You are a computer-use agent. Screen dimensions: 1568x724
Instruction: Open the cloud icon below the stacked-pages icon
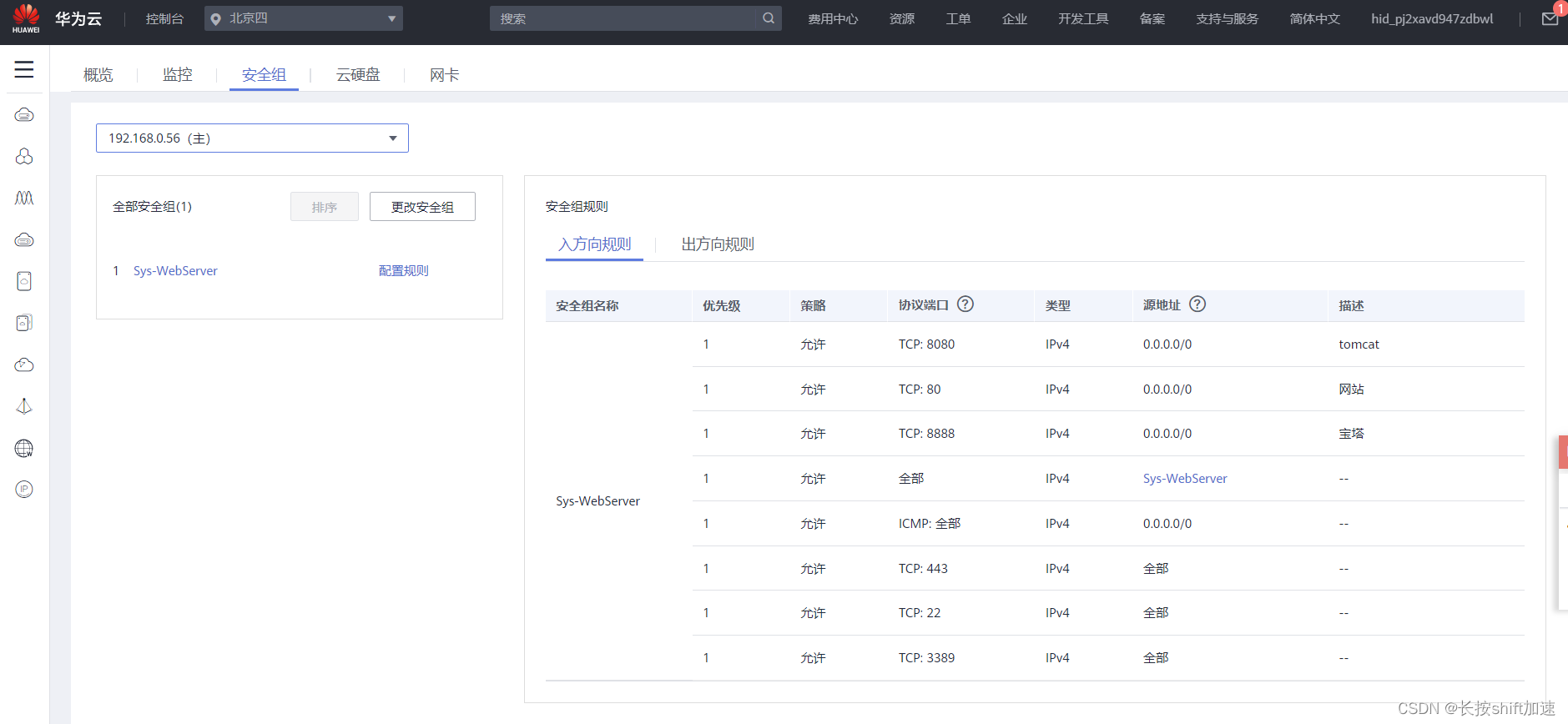pyautogui.click(x=24, y=365)
